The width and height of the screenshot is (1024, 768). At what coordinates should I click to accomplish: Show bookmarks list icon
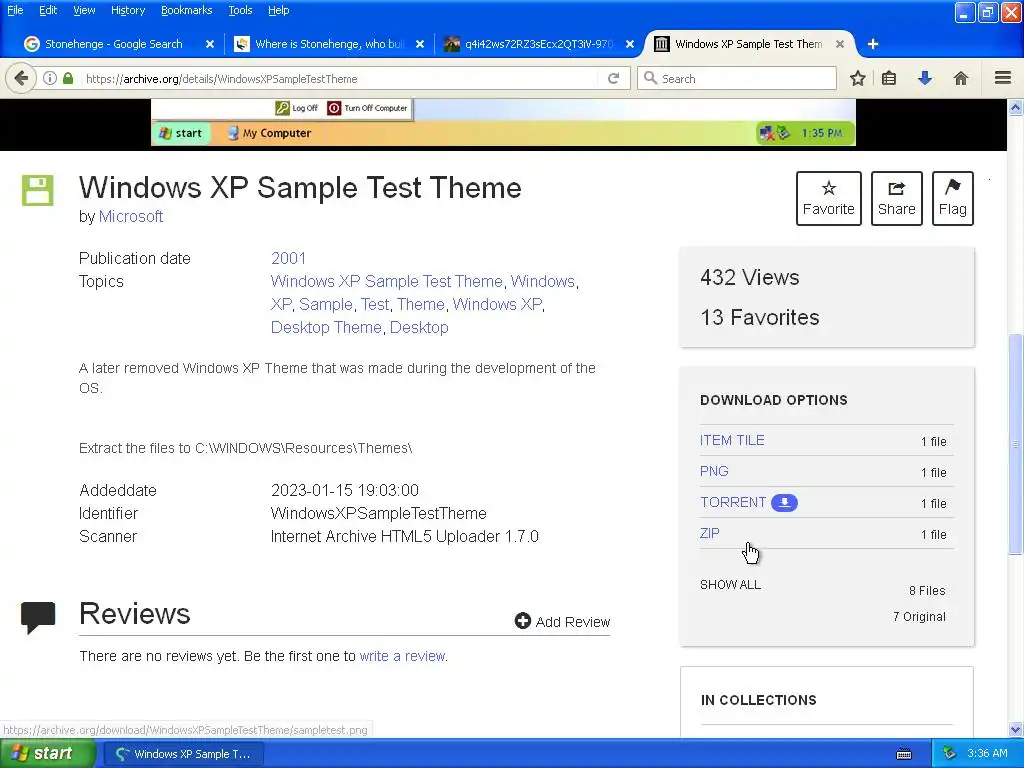(889, 78)
